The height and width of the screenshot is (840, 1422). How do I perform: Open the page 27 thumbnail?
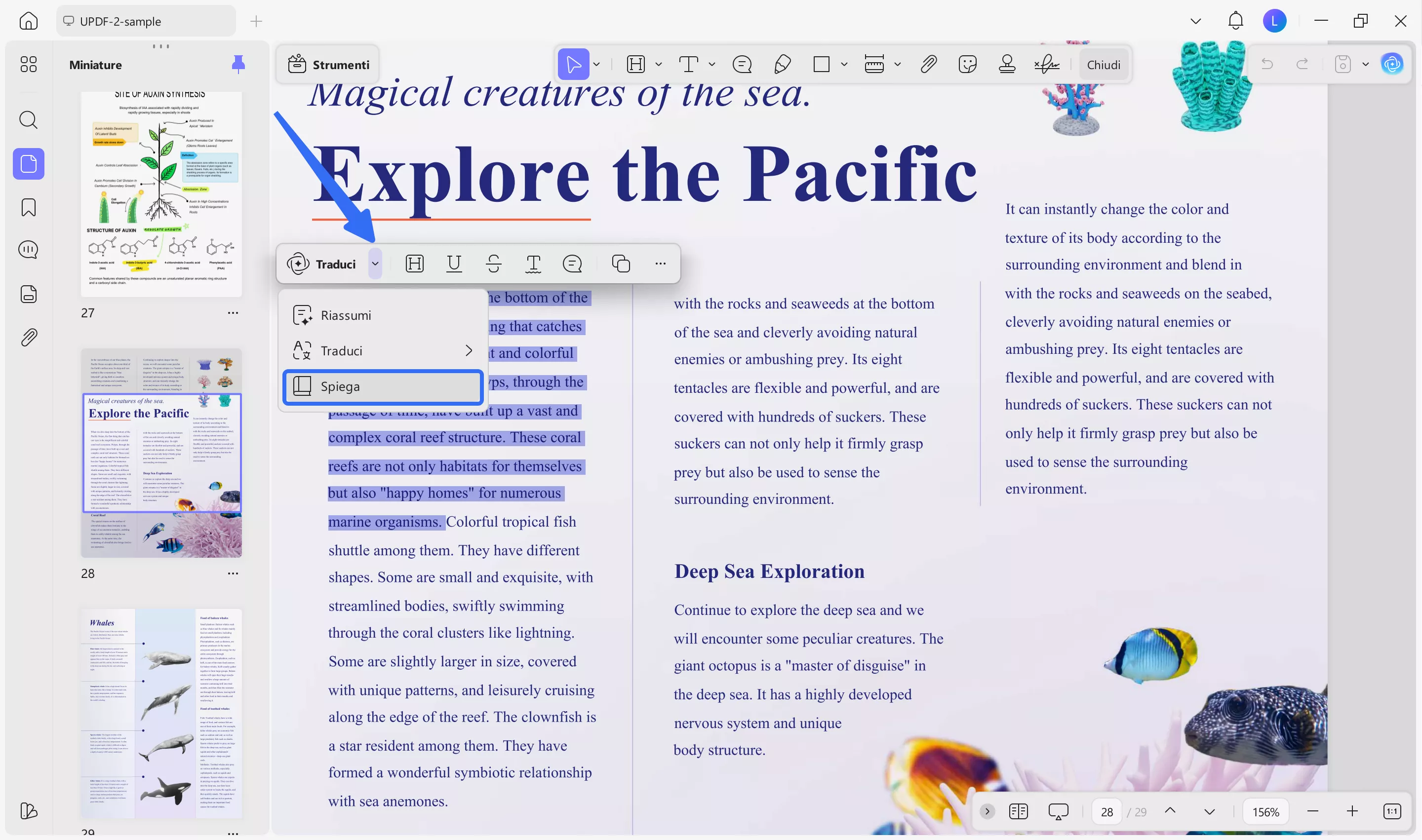point(161,194)
